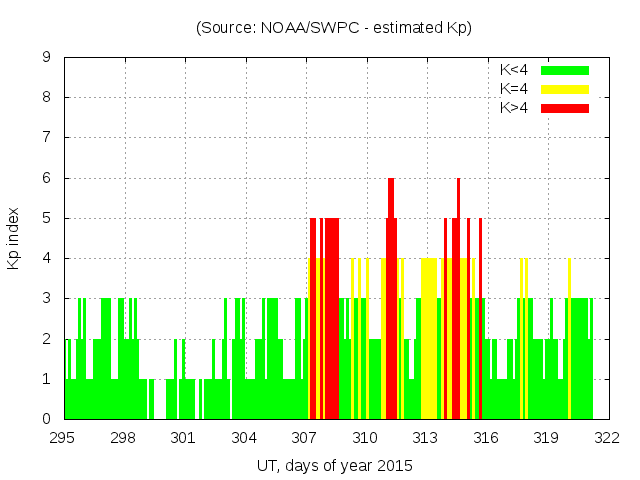Select the K>4 legend label text
Viewport: 640px width, 480px height.
514,108
